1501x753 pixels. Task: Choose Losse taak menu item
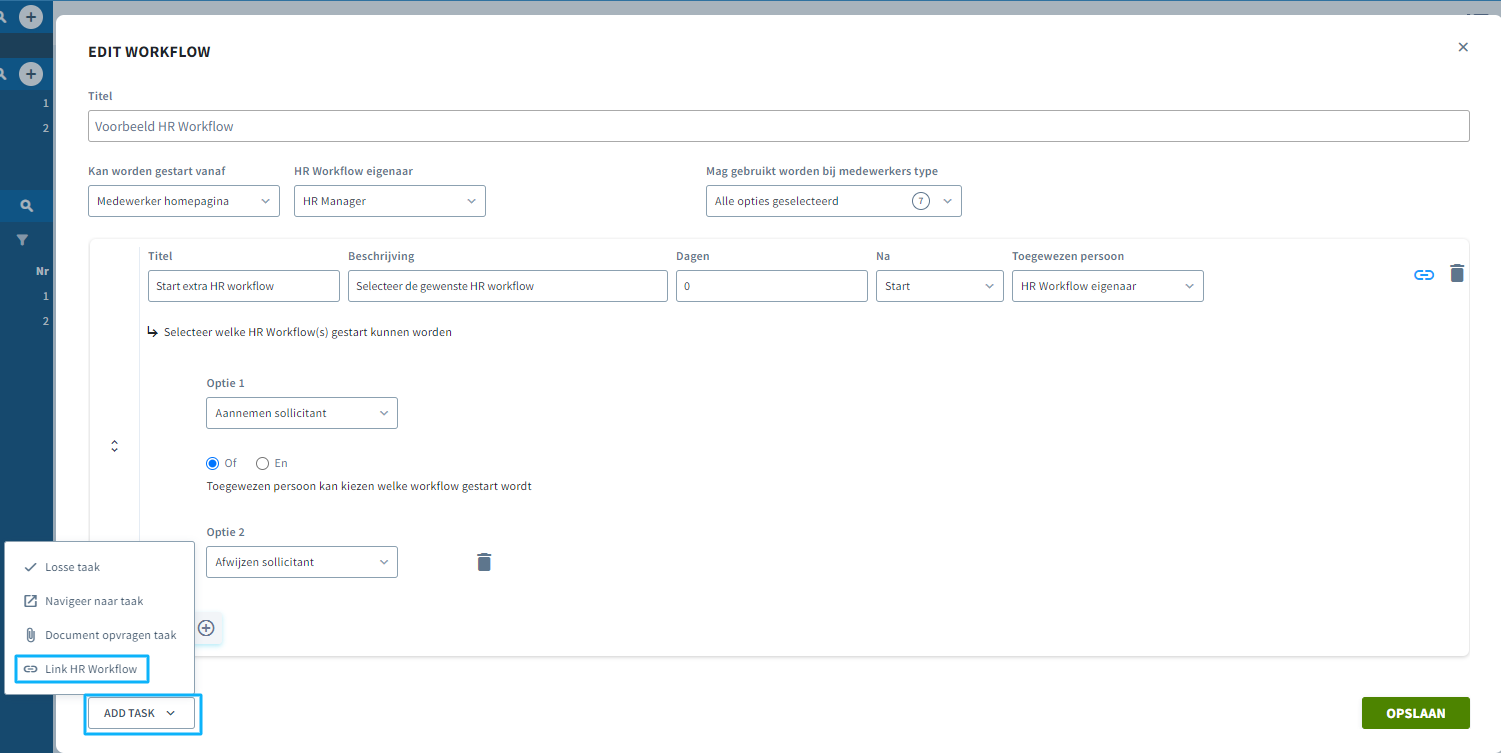pos(99,567)
